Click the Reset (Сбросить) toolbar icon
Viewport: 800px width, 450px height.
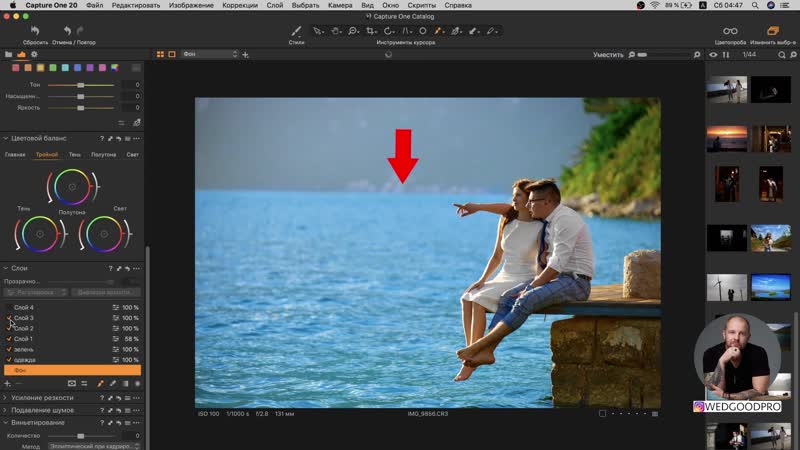(x=35, y=31)
